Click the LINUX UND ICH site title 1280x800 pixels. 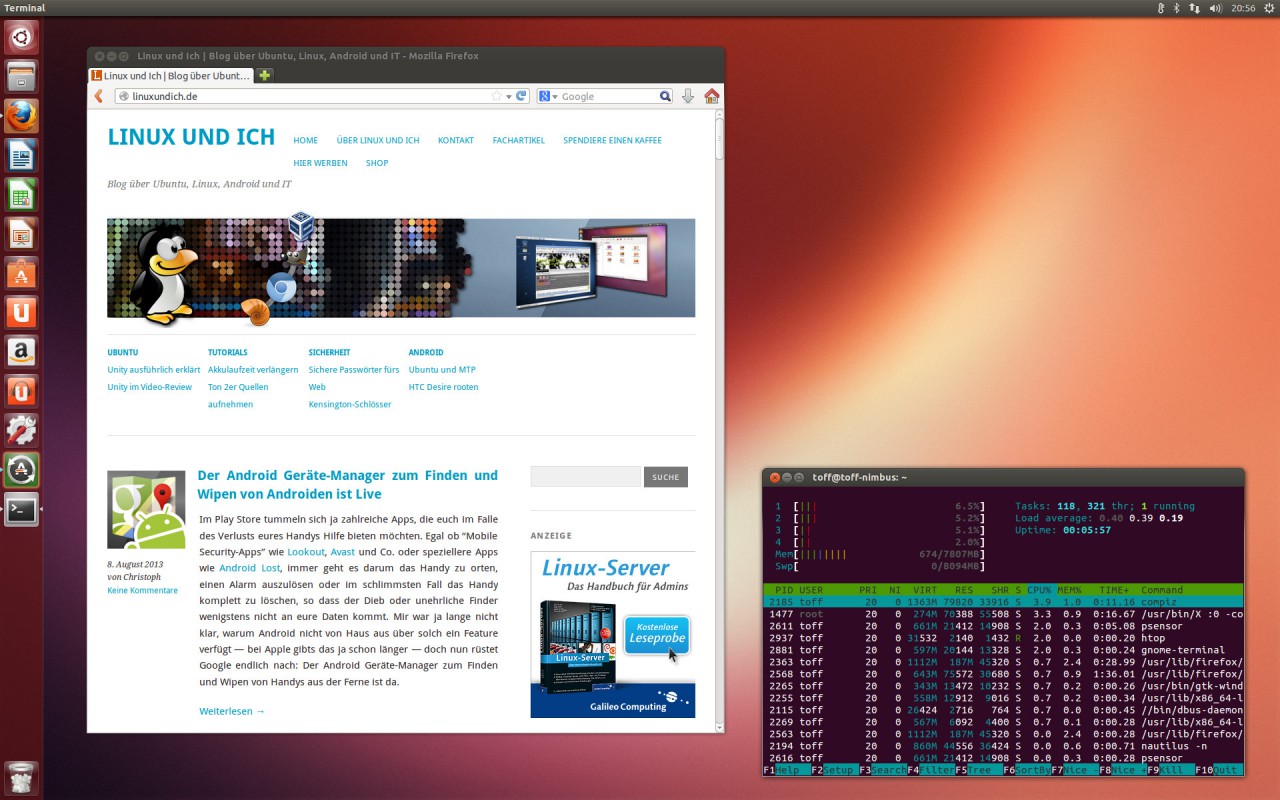click(191, 138)
